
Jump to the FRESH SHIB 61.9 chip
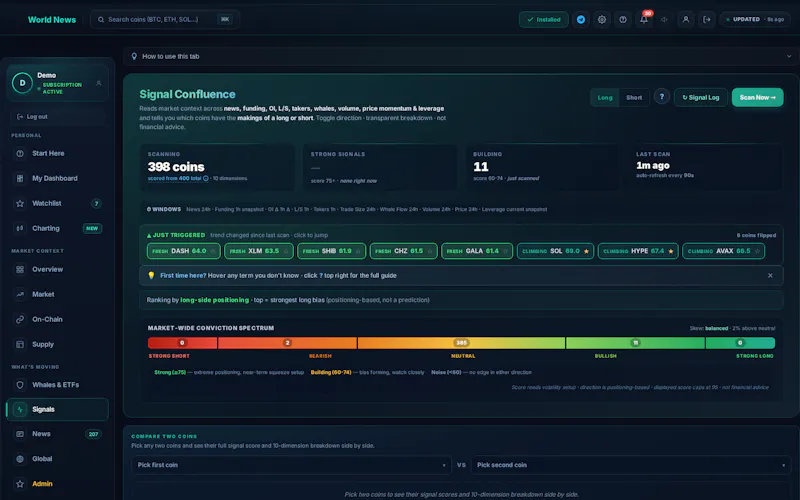click(331, 251)
